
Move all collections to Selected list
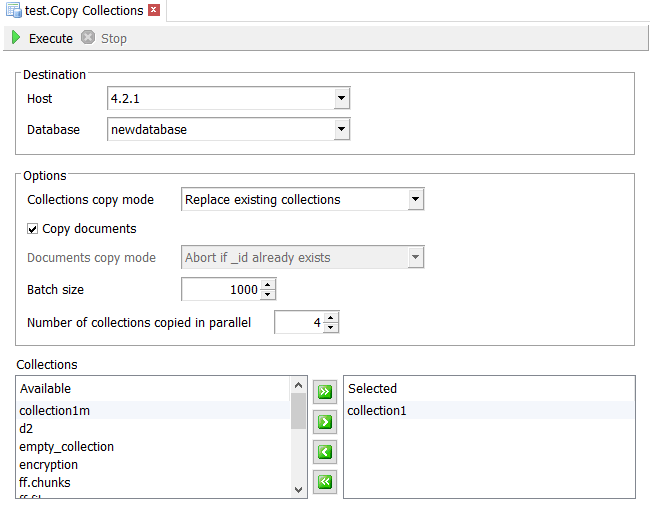(x=324, y=391)
